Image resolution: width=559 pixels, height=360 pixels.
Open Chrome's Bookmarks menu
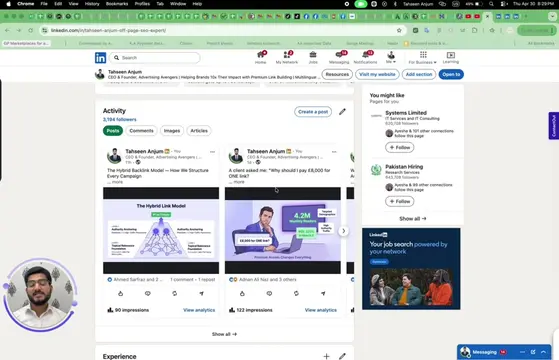[x=117, y=4]
